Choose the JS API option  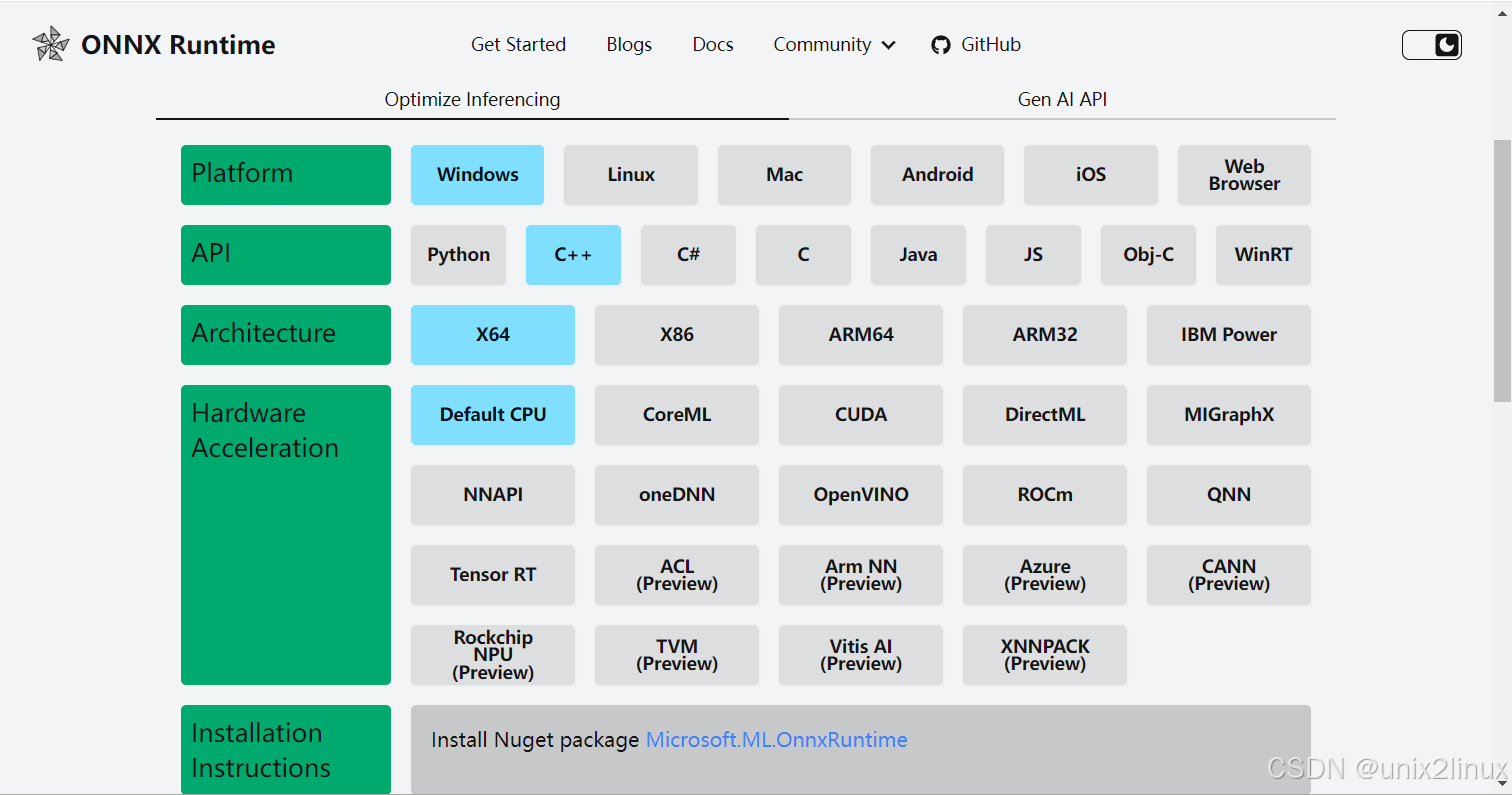pyautogui.click(x=1033, y=255)
